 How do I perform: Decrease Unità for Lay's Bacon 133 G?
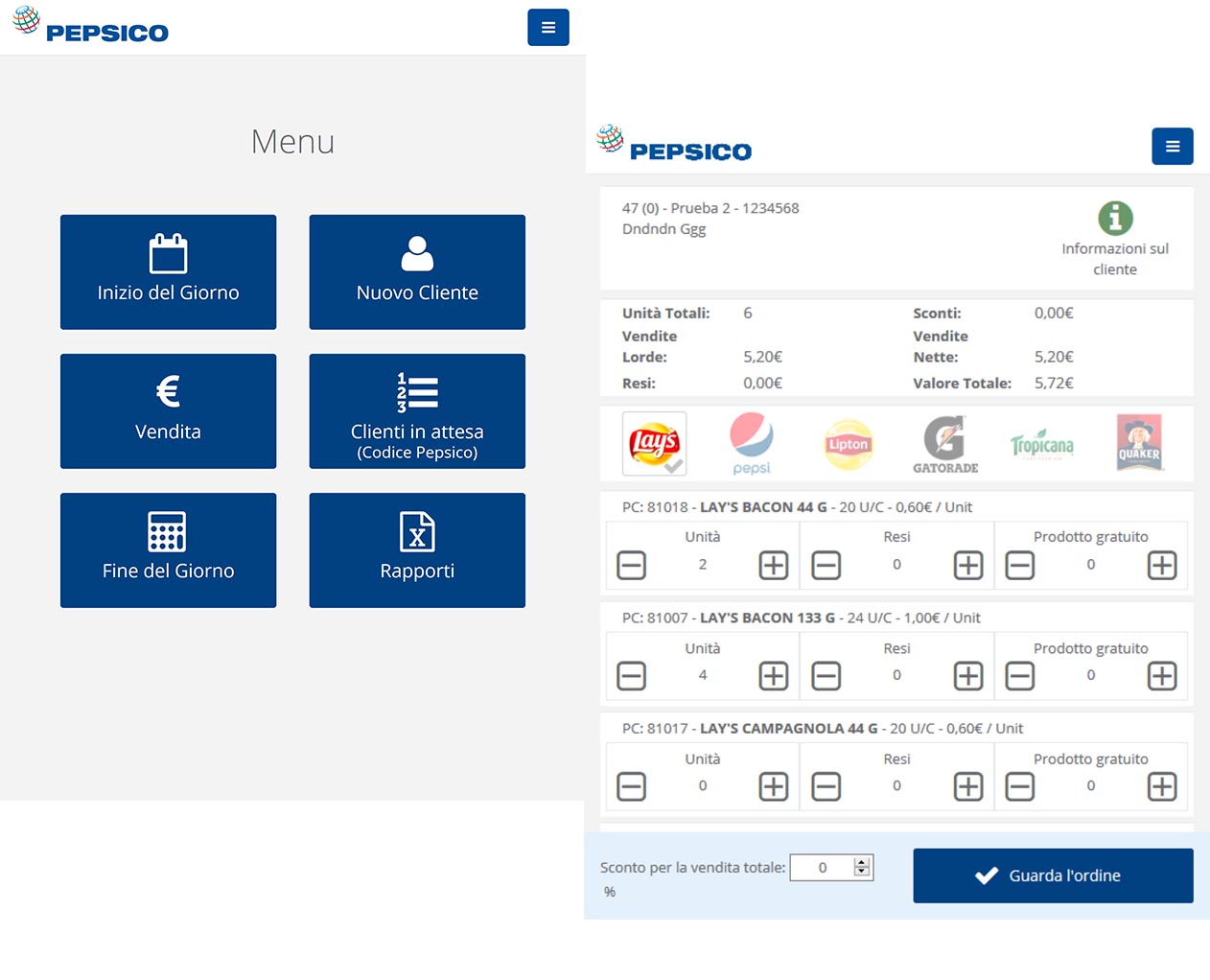click(631, 676)
